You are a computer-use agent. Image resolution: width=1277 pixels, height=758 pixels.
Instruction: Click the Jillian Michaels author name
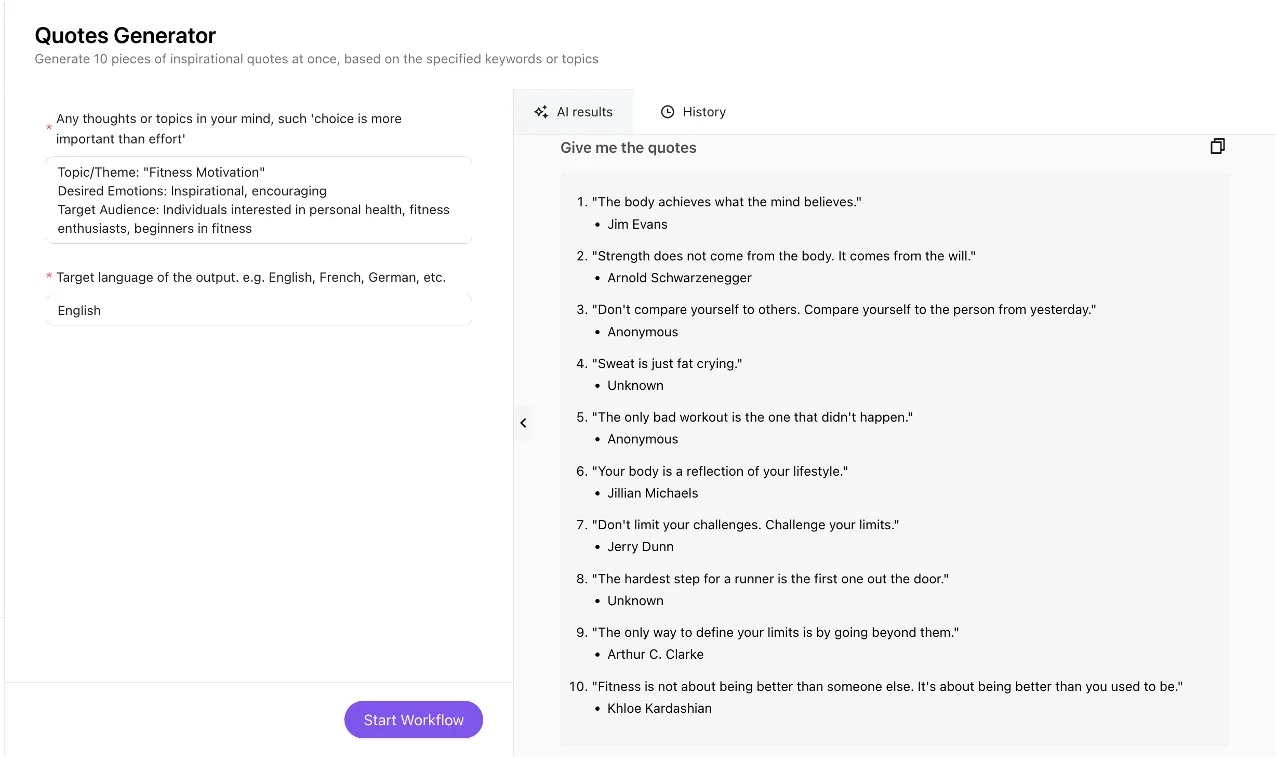click(652, 493)
